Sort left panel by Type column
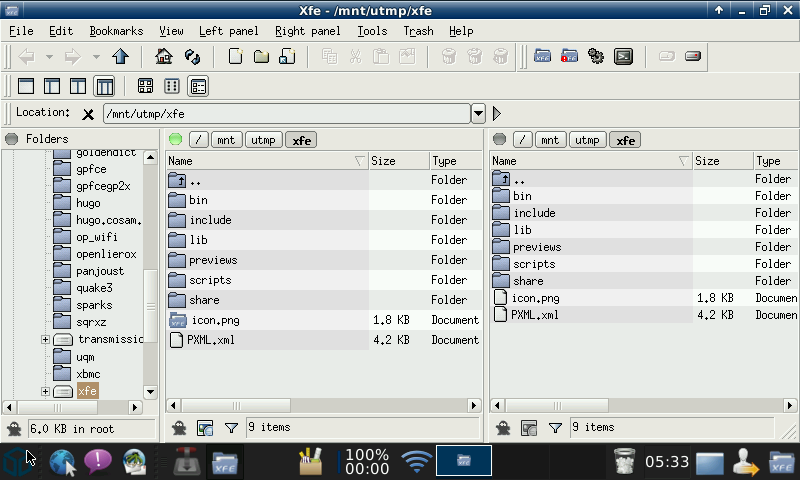Viewport: 800px width, 480px height. pyautogui.click(x=455, y=161)
